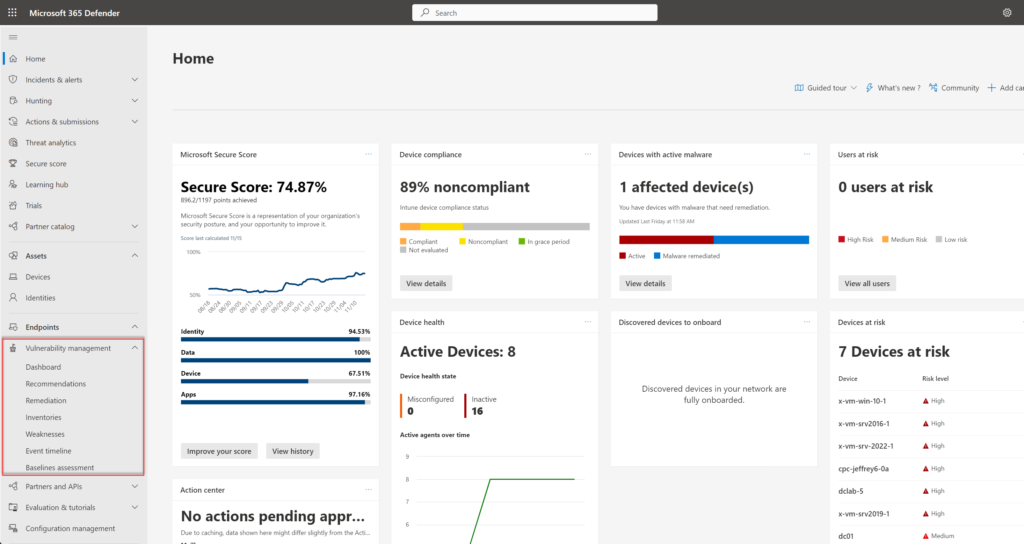The image size is (1024, 544).
Task: Click the View all users button
Action: pyautogui.click(x=867, y=283)
